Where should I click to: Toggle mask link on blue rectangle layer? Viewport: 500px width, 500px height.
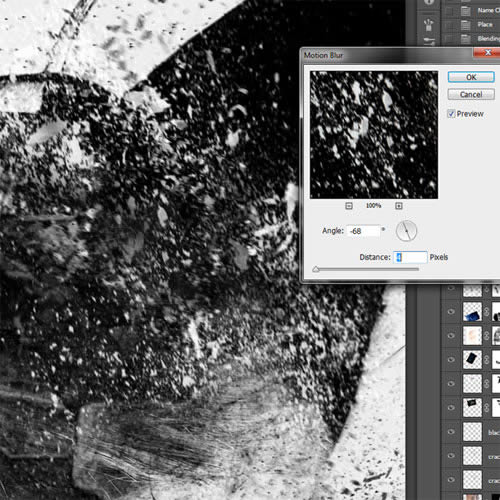tap(487, 312)
